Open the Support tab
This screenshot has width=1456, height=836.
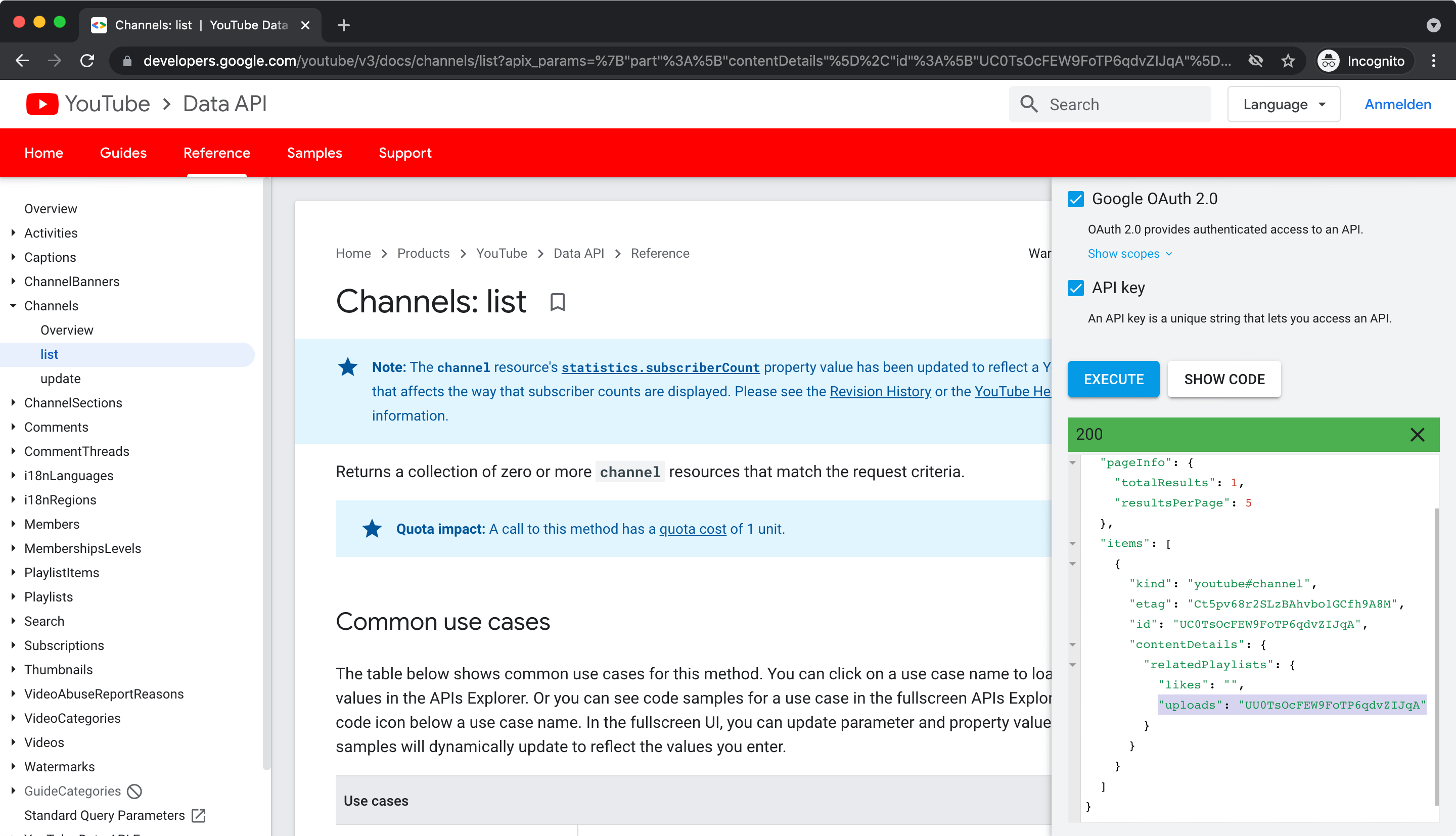click(405, 153)
